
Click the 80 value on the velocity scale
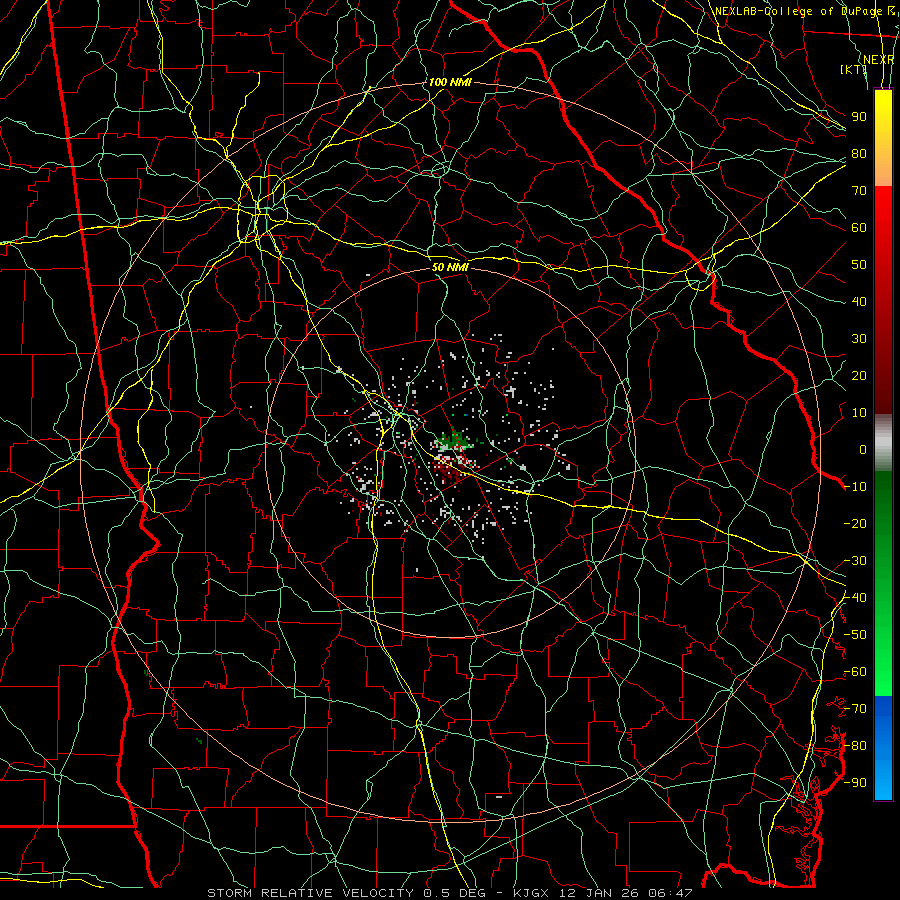click(x=859, y=154)
